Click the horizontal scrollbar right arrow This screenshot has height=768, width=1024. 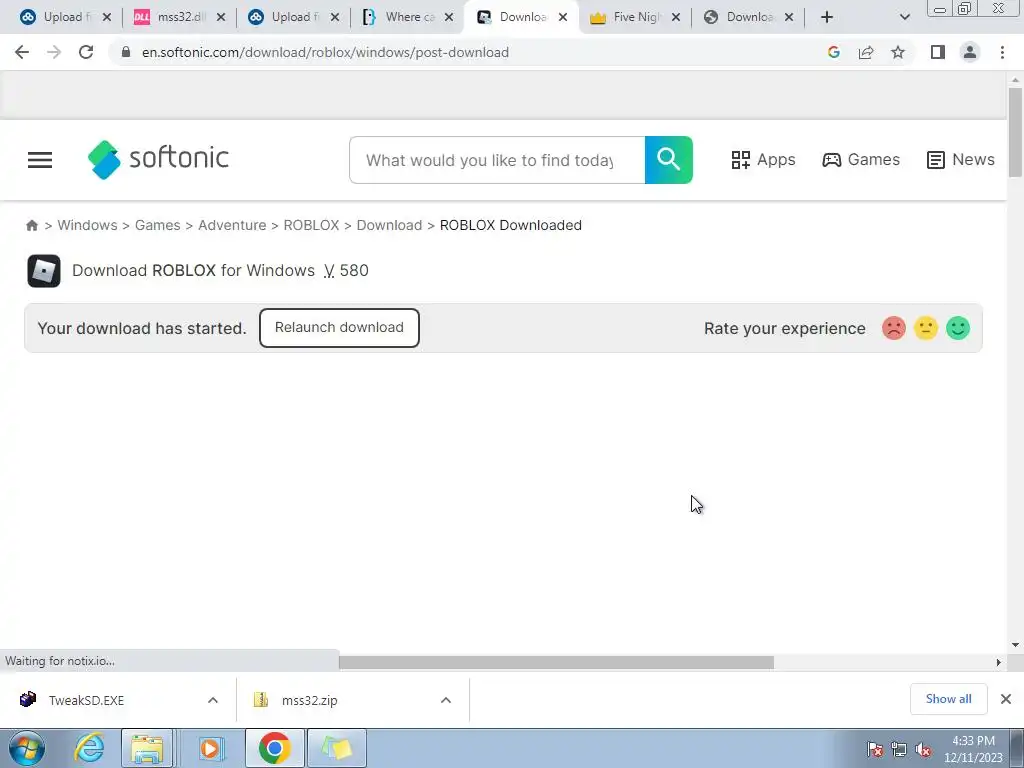tap(998, 662)
